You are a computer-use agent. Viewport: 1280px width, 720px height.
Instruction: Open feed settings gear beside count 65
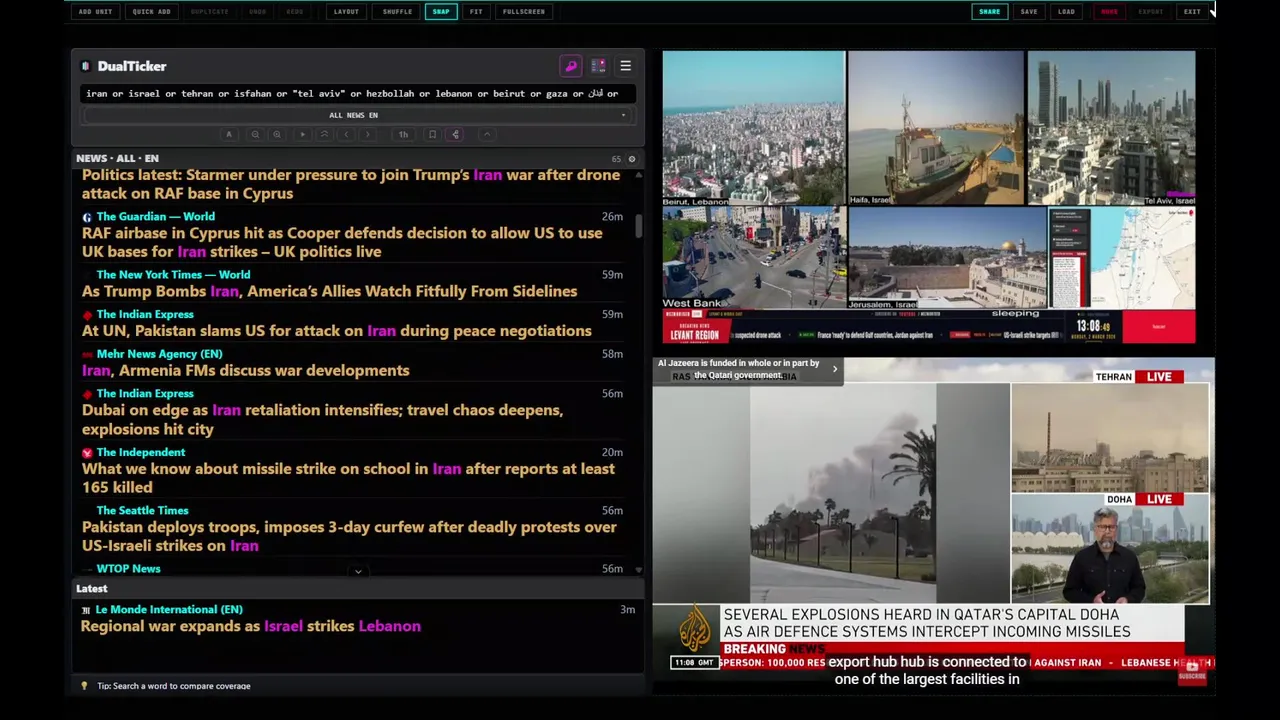point(631,159)
